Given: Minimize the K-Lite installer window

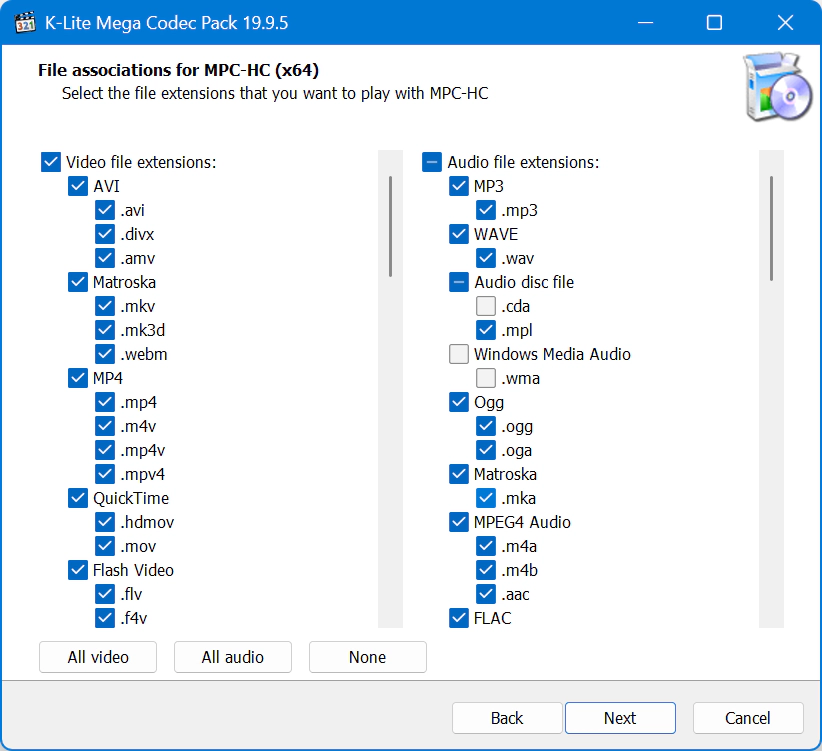Looking at the screenshot, I should [645, 23].
